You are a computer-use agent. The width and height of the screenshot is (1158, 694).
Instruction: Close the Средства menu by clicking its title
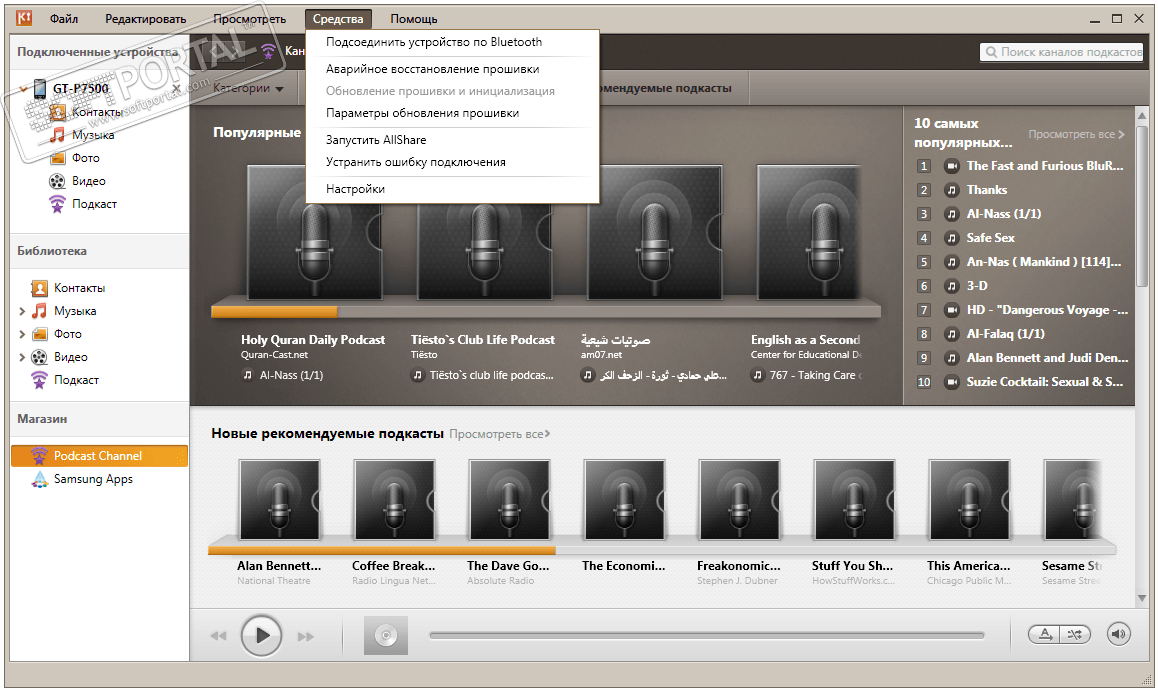338,19
